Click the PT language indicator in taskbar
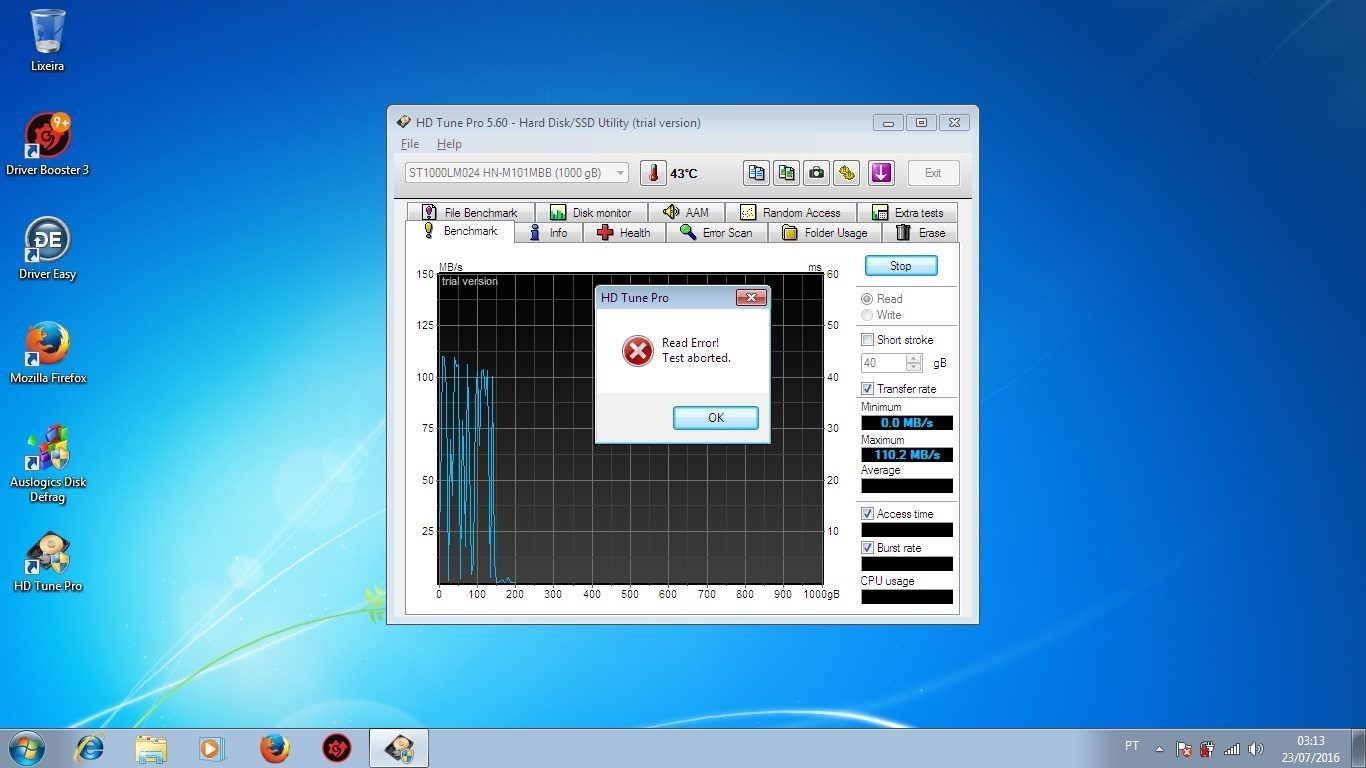The image size is (1366, 768). [1132, 746]
